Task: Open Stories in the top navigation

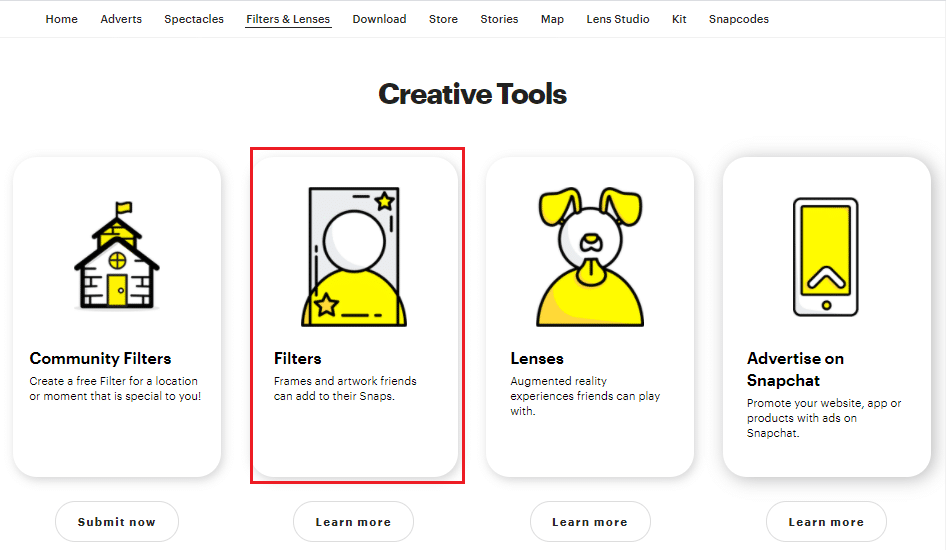Action: pos(500,19)
